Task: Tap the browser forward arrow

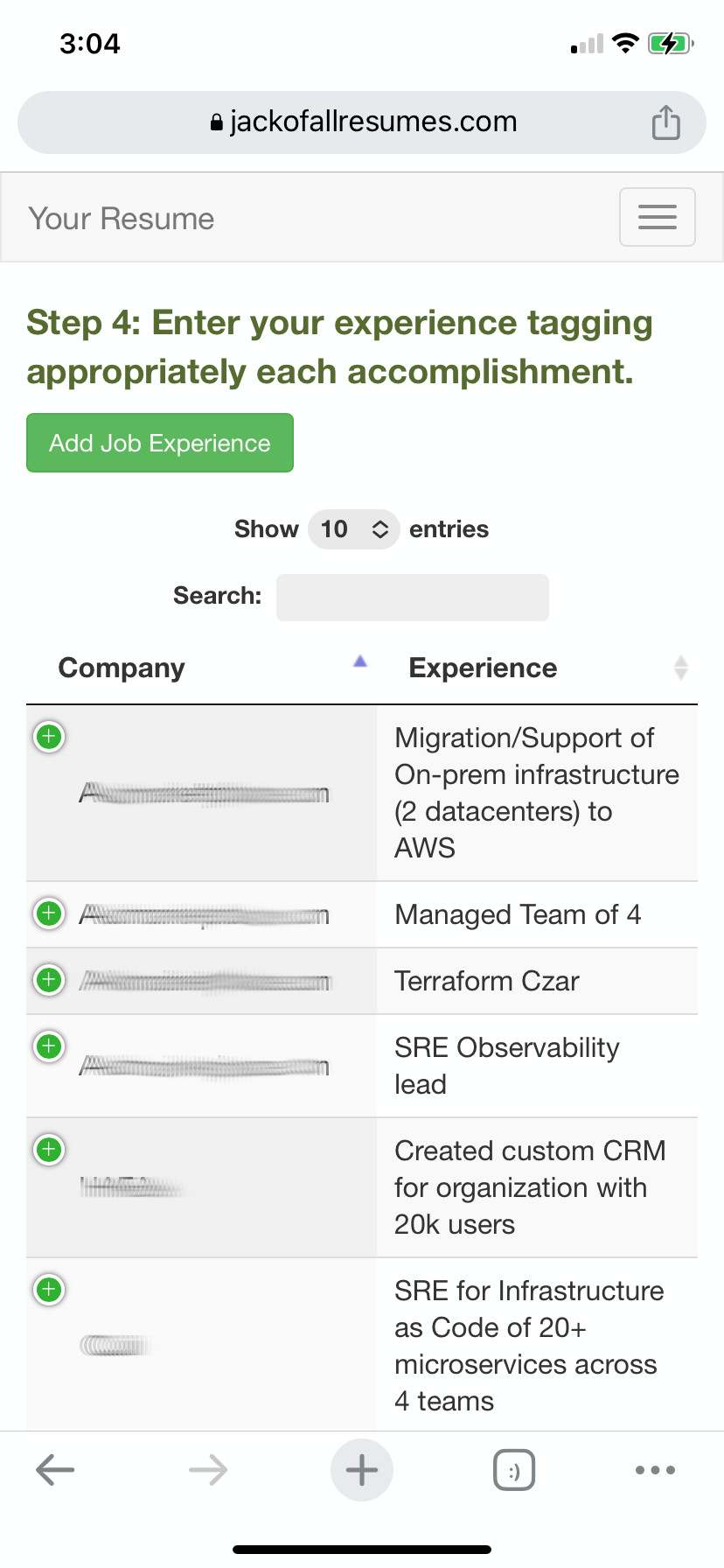Action: pyautogui.click(x=208, y=1470)
